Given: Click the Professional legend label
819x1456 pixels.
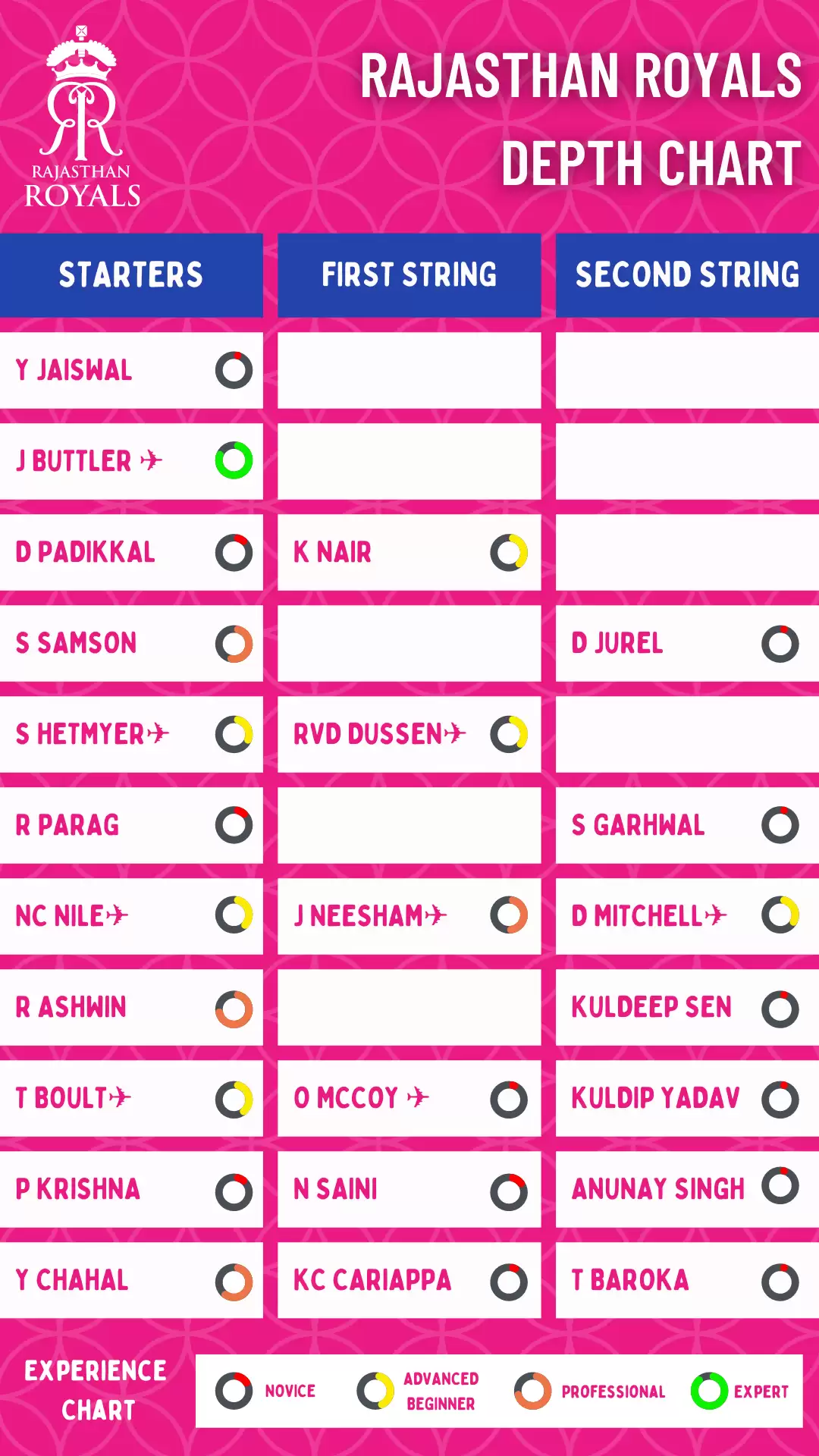Looking at the screenshot, I should (613, 1392).
